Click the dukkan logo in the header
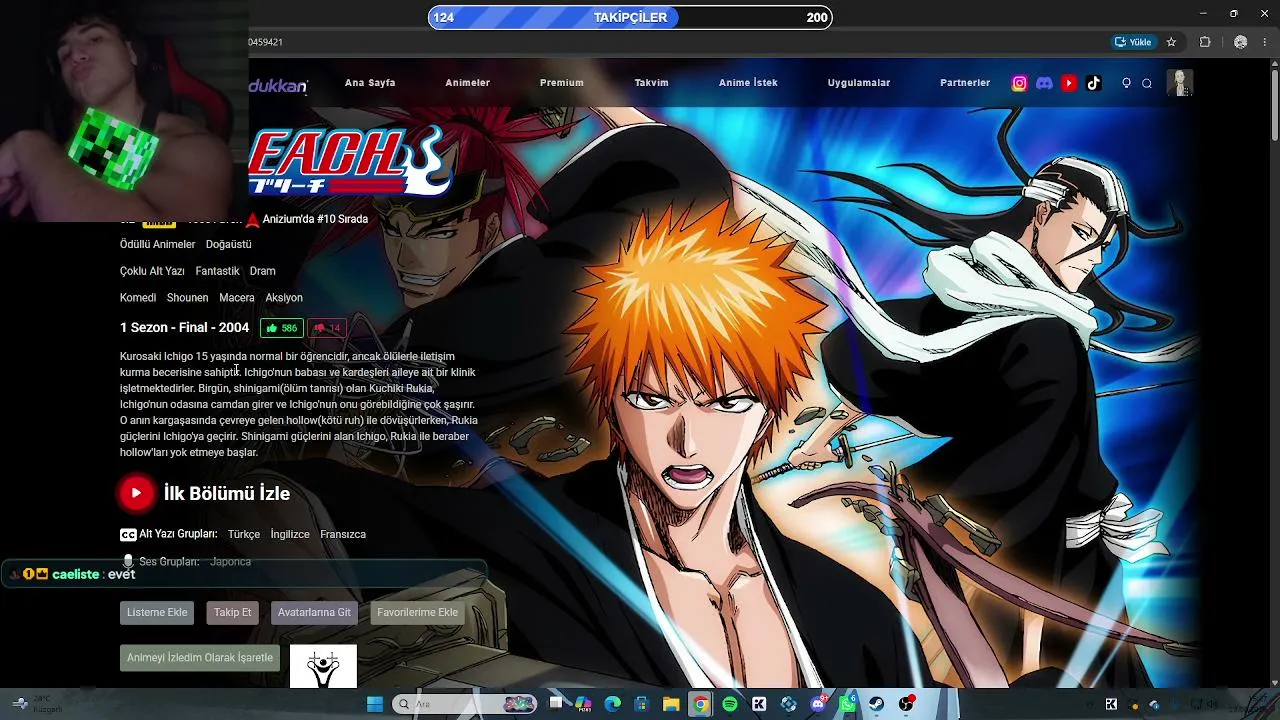Screen dimensions: 1280x720 [278, 86]
